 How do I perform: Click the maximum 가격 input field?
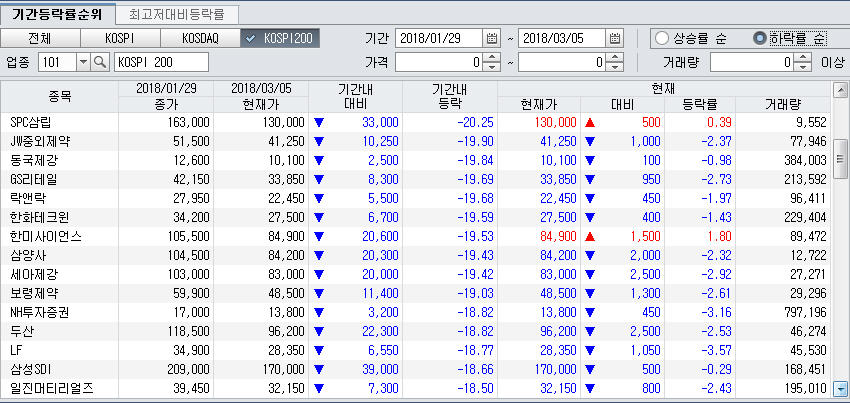coord(562,62)
